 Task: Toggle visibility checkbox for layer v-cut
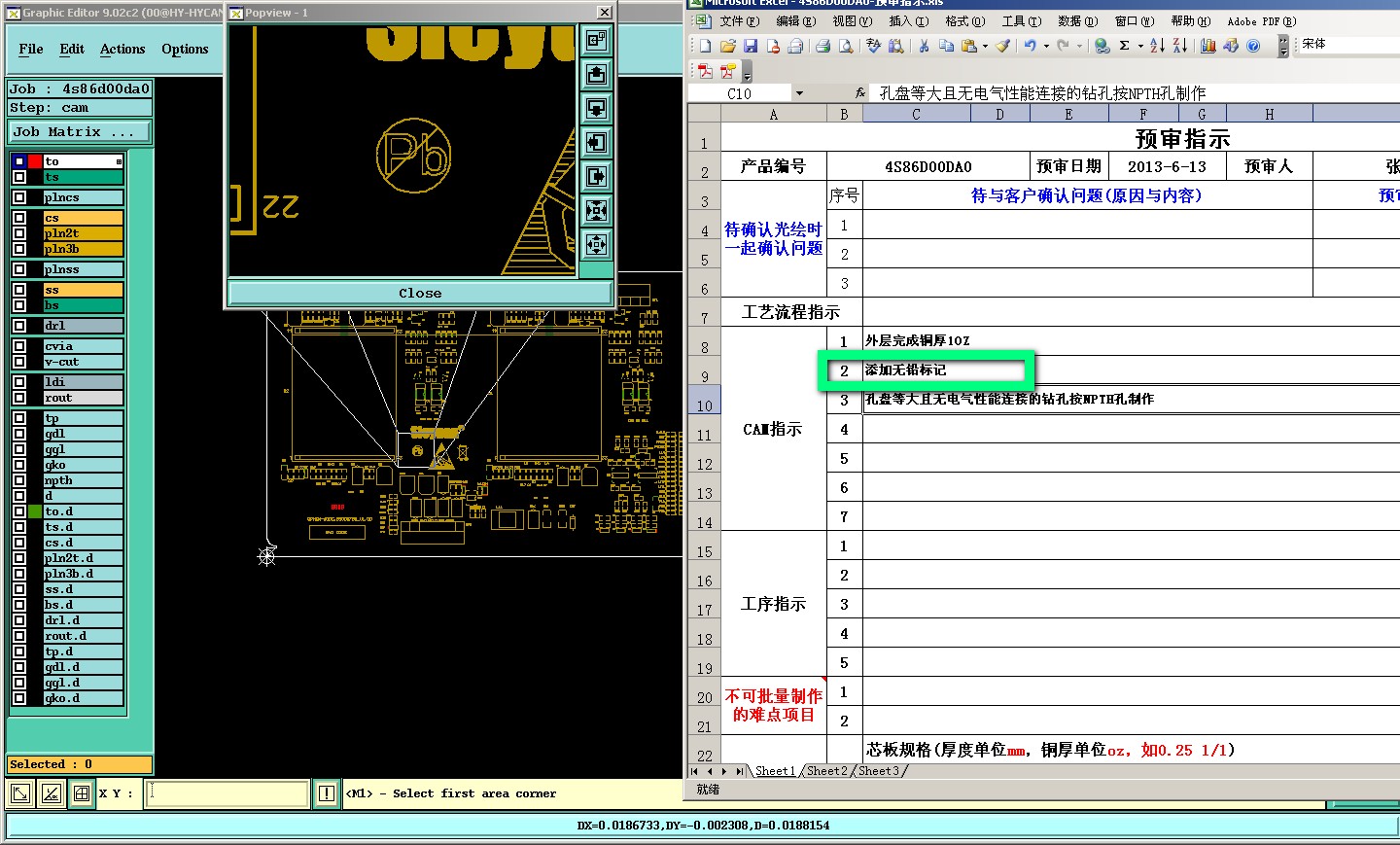pyautogui.click(x=19, y=362)
